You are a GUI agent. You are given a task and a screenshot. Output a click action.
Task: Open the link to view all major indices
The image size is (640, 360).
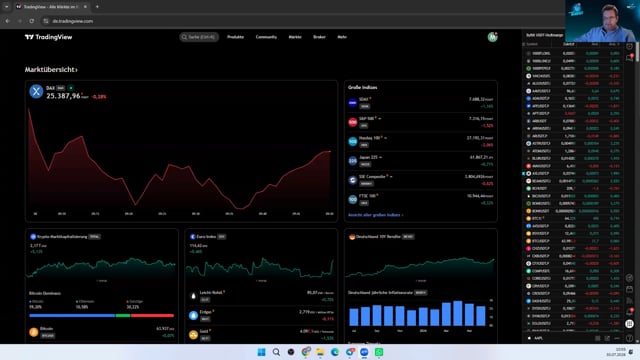(x=376, y=215)
